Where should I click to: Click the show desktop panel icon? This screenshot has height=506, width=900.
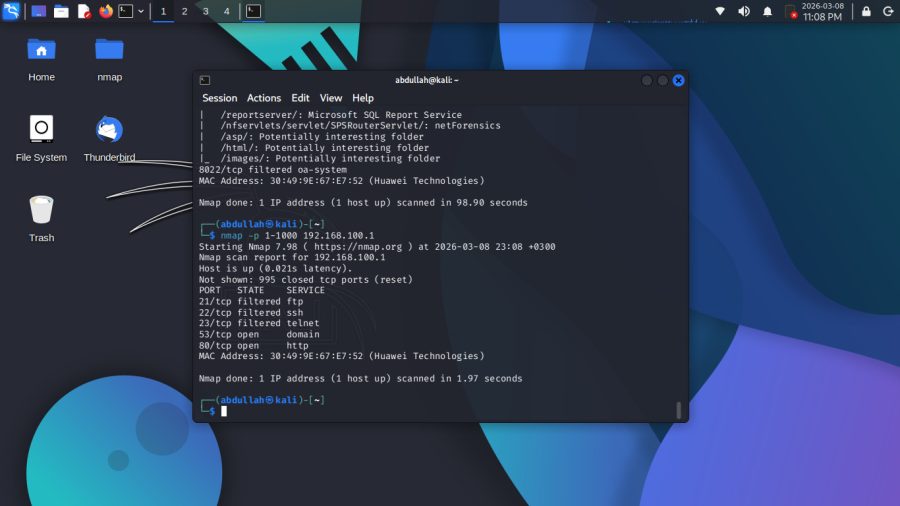pyautogui.click(x=39, y=11)
